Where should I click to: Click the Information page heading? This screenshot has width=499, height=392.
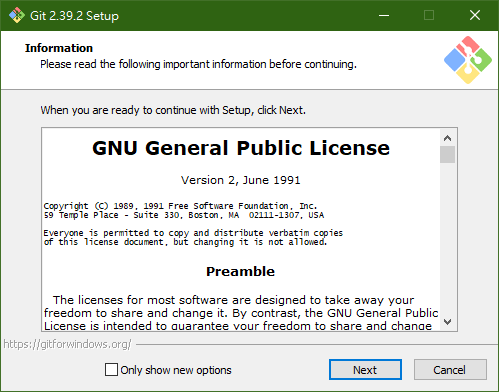(59, 48)
